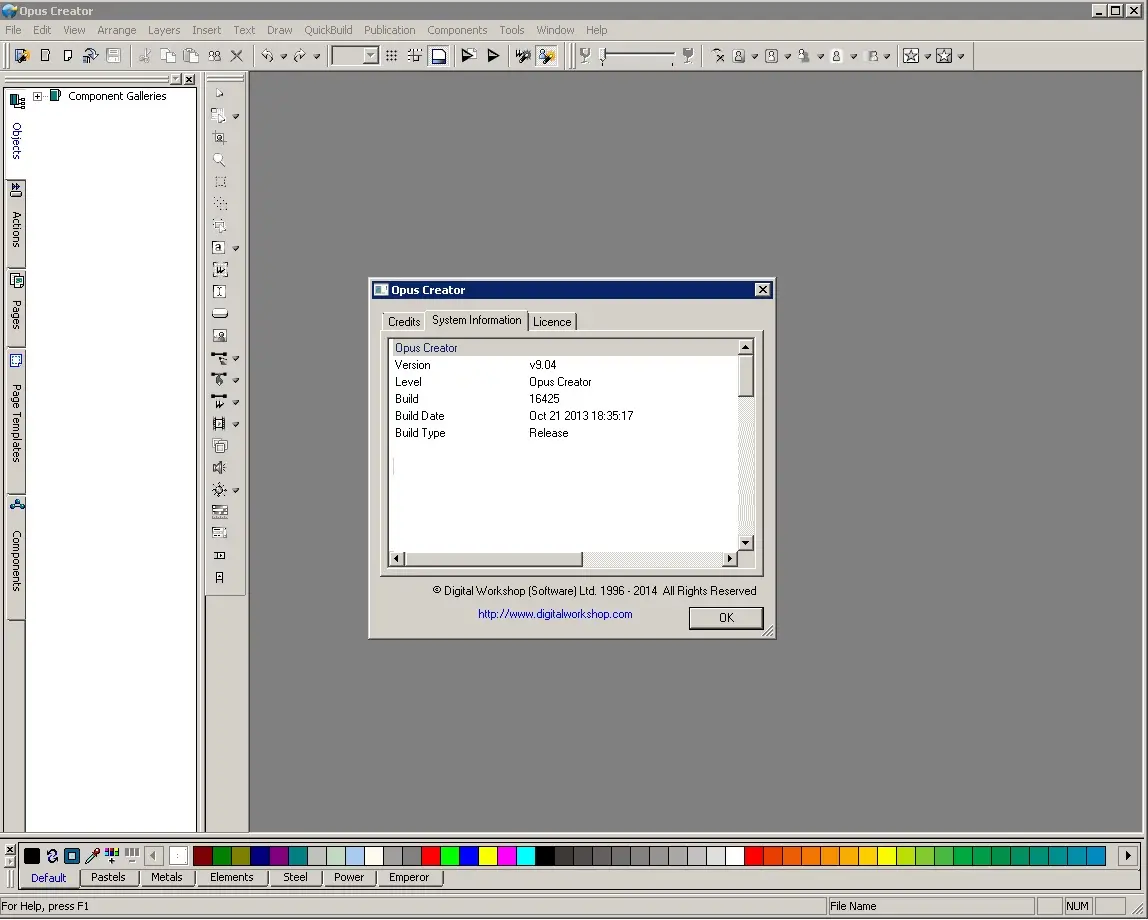Click the Cut scissors icon
Viewport: 1148px width, 920px height.
pyautogui.click(x=144, y=56)
